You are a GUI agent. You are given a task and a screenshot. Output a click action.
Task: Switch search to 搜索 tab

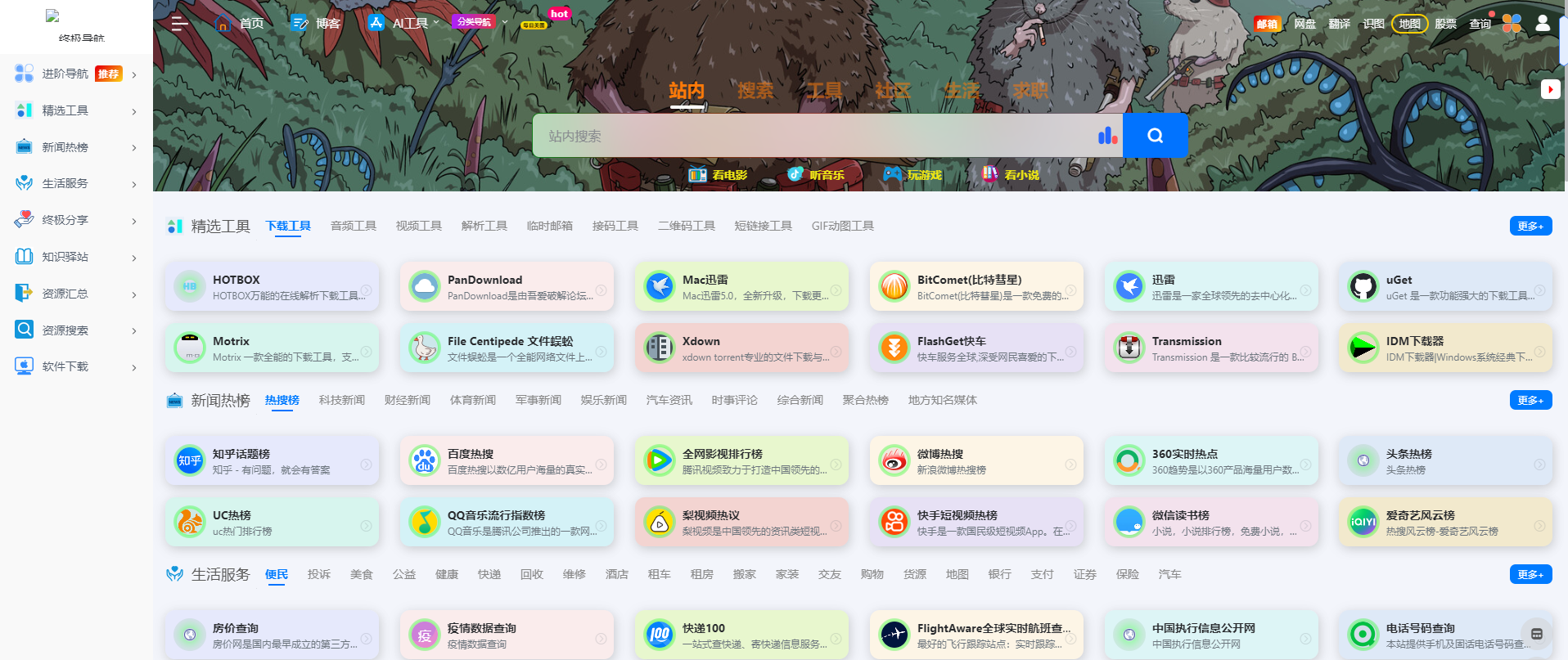[x=755, y=90]
